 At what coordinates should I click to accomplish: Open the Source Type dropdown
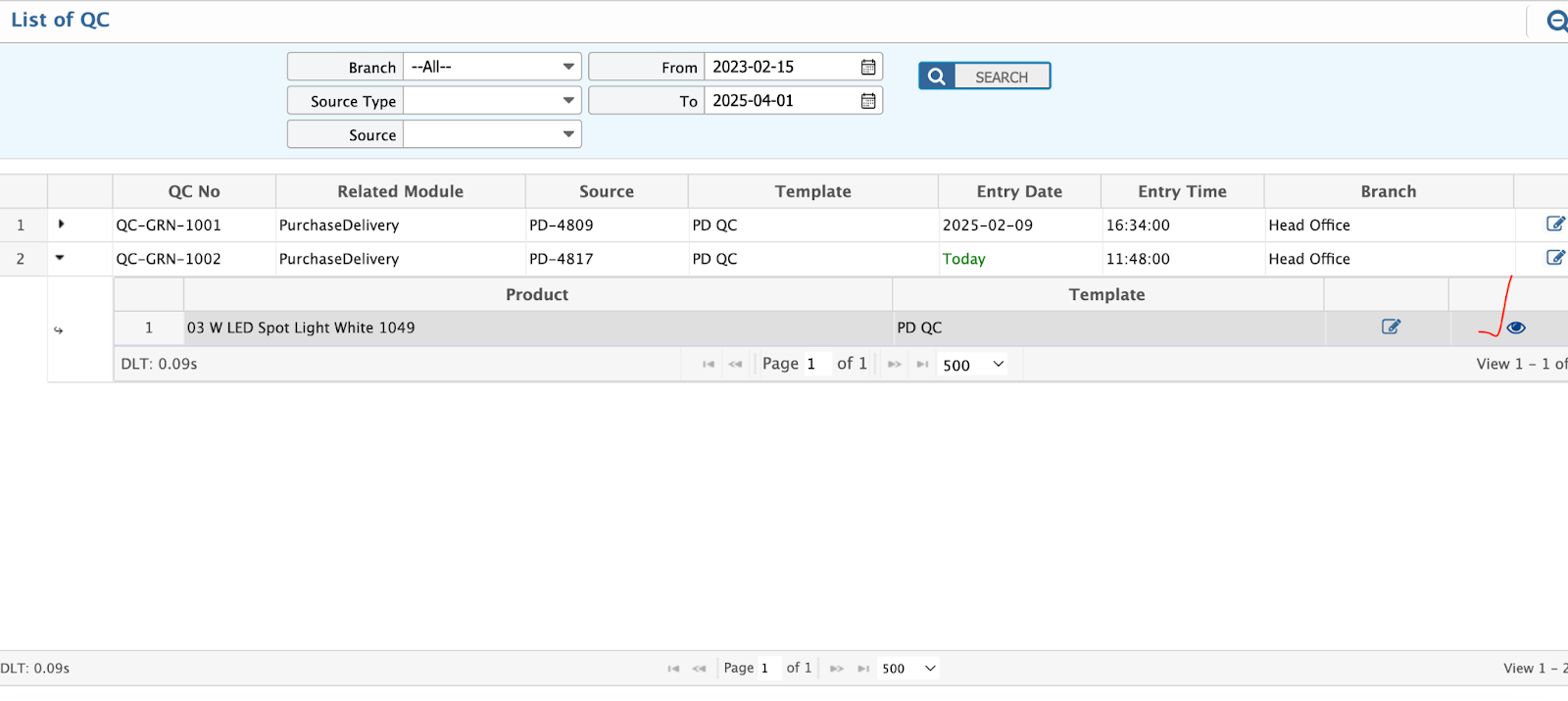(492, 101)
